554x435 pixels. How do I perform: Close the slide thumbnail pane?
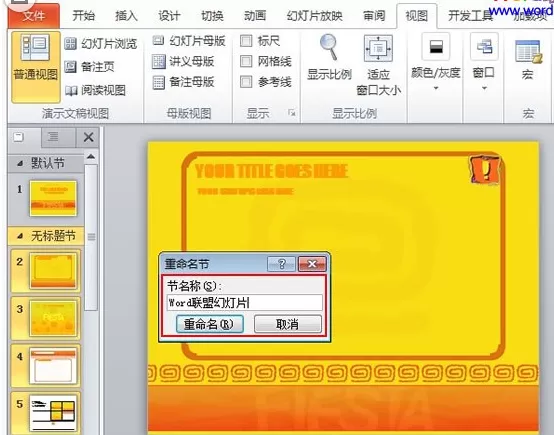88,137
